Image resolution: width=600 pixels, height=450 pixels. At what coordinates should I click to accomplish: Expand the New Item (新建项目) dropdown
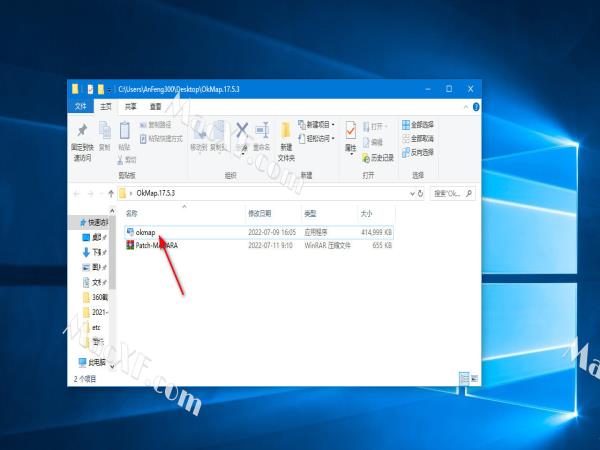320,125
